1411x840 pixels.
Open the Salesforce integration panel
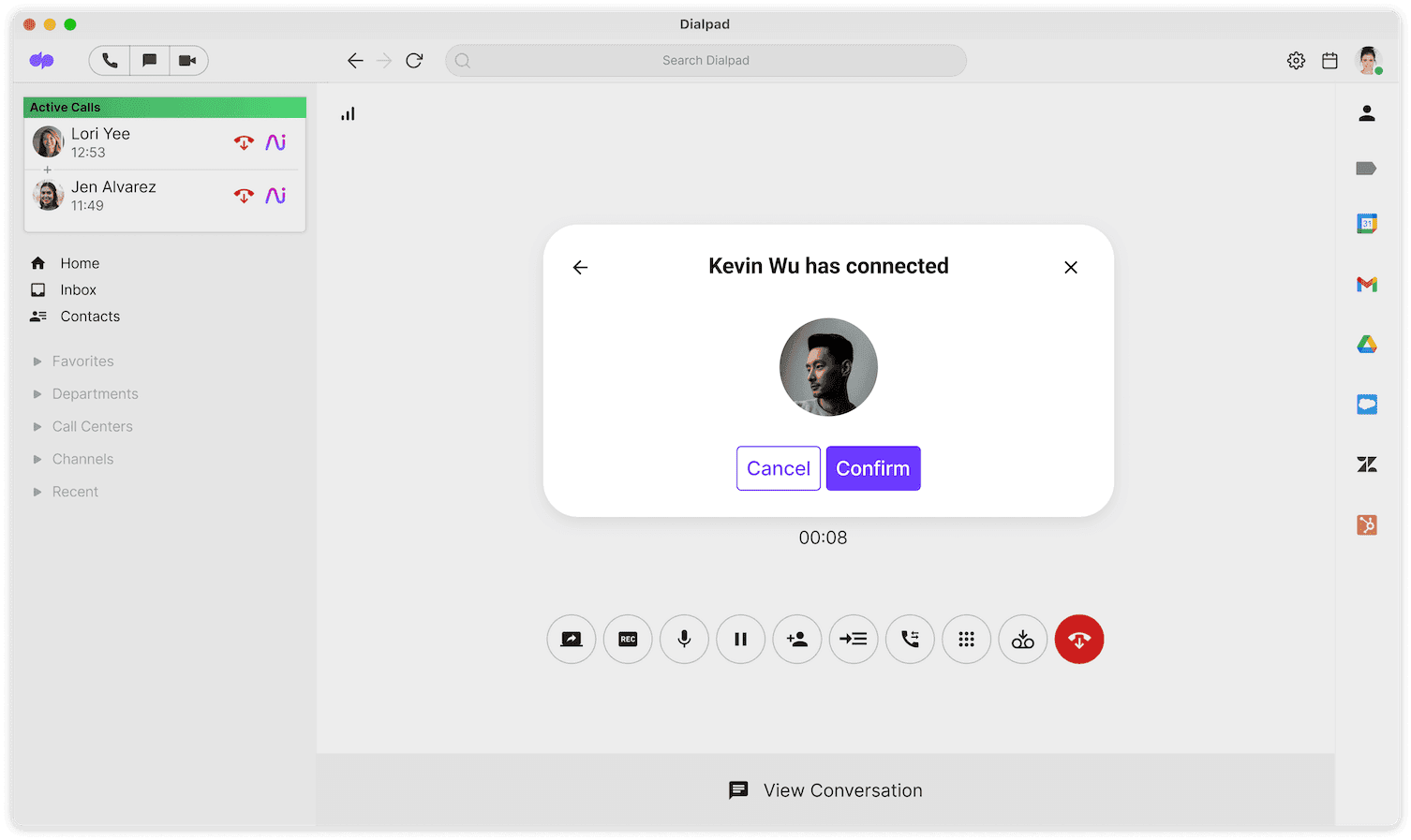(x=1367, y=404)
